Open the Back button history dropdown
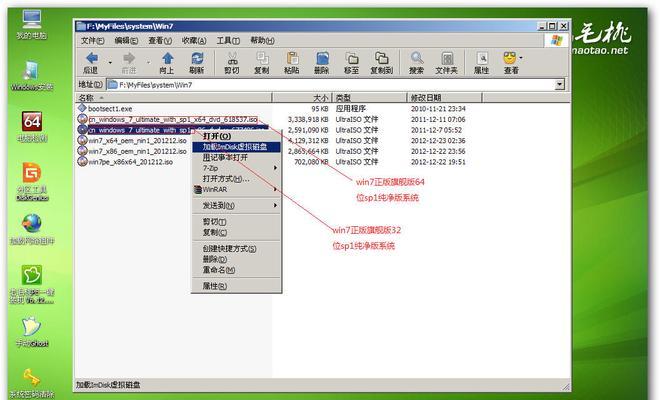Viewport: 660px width, 400px height. point(110,62)
